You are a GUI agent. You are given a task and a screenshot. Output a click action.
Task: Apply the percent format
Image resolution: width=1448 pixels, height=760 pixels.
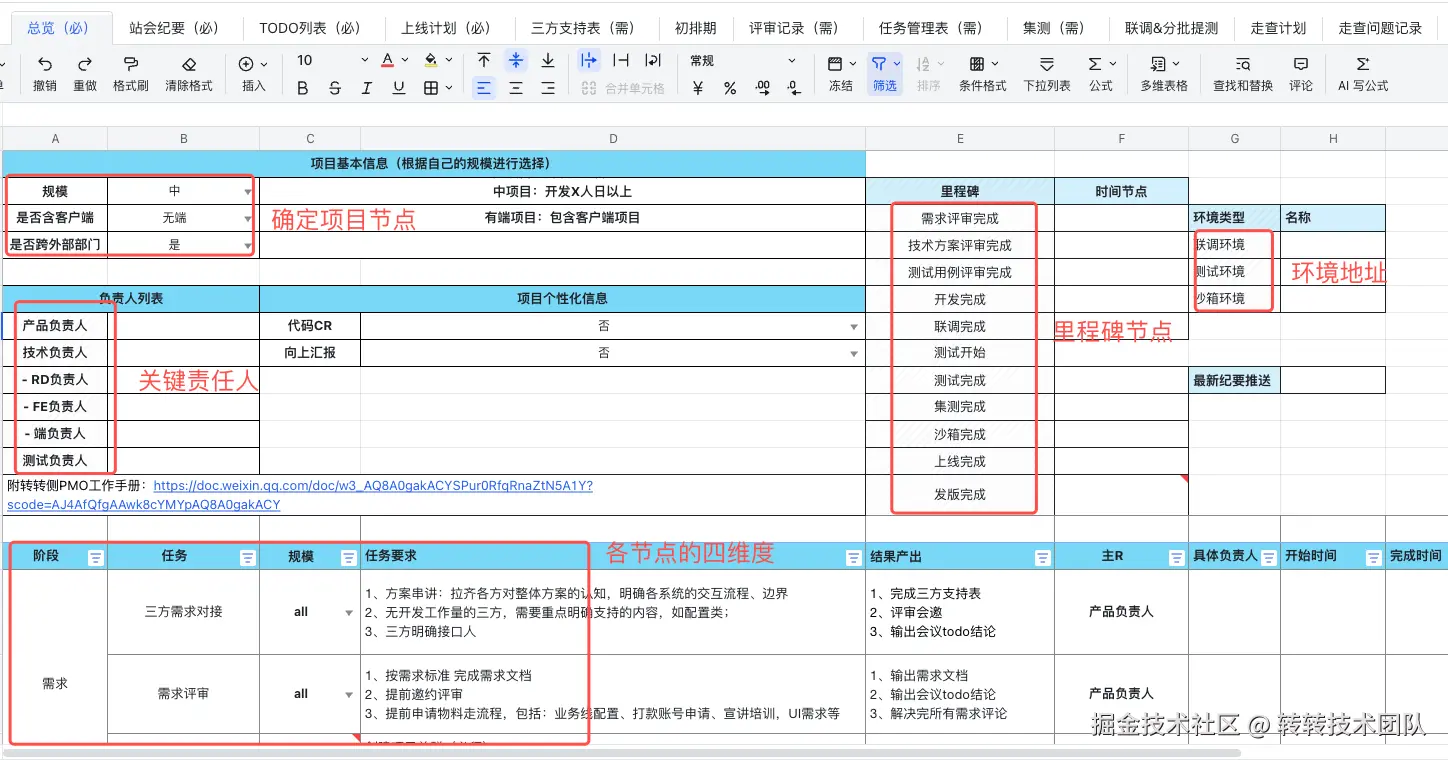pos(730,88)
